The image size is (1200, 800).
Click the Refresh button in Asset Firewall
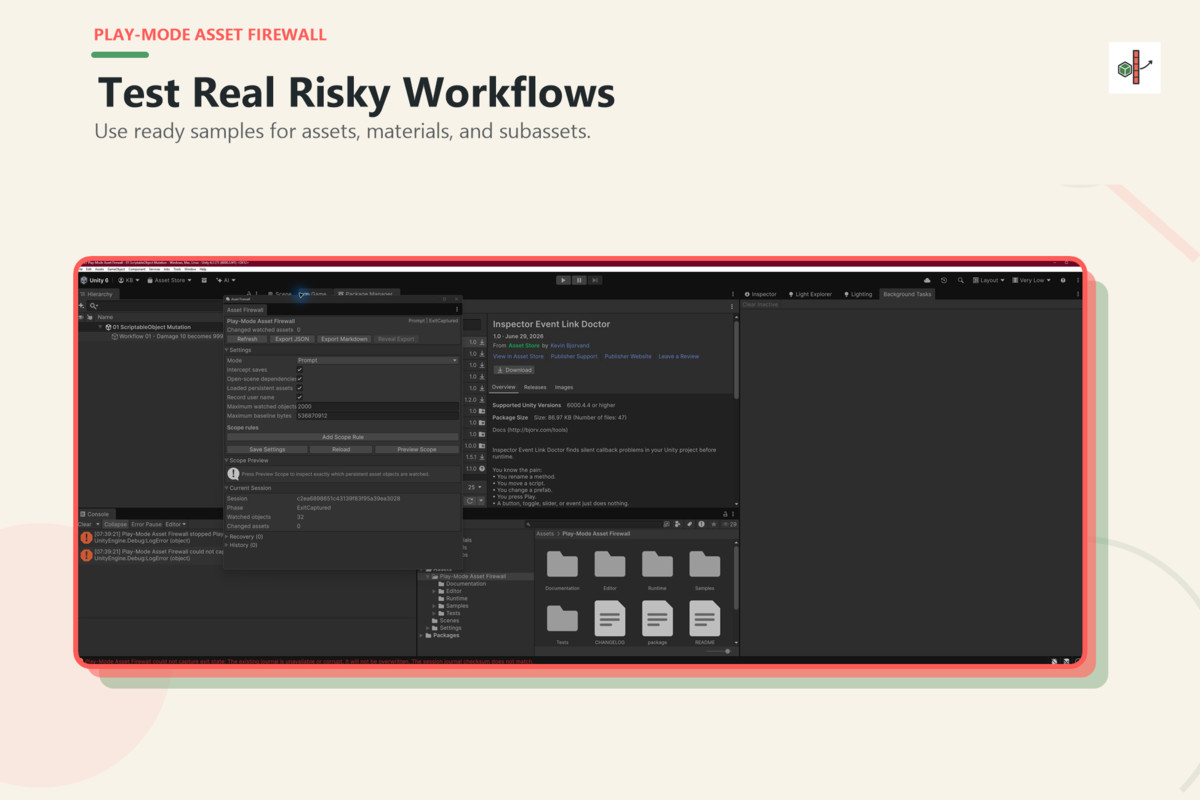tap(247, 339)
